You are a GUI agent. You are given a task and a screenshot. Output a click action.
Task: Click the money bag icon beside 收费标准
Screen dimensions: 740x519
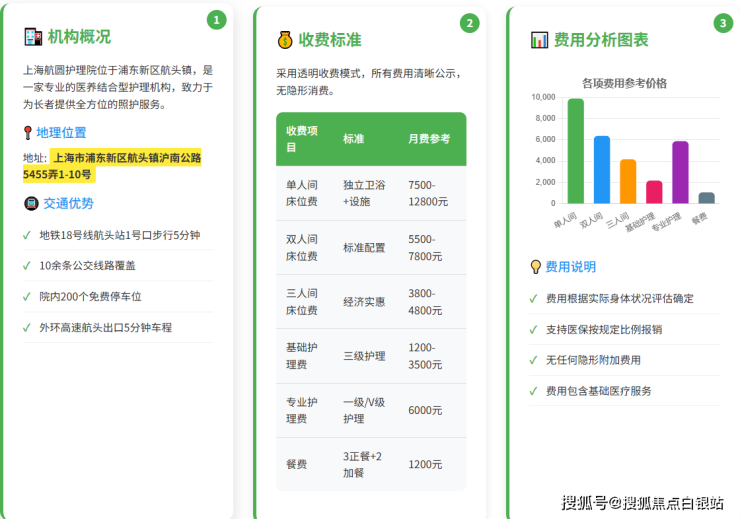click(x=285, y=40)
